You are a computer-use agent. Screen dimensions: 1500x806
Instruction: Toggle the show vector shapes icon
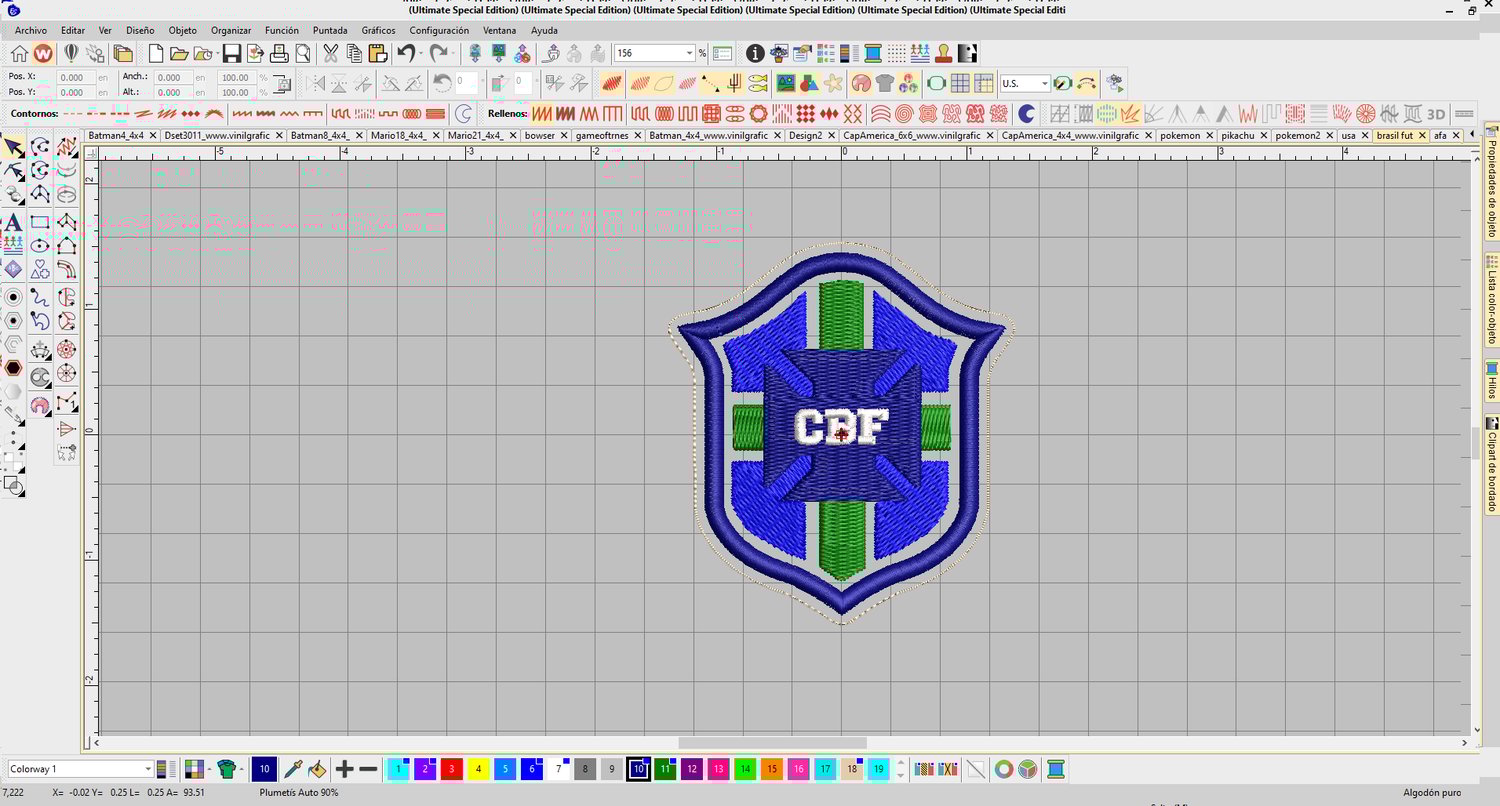[x=809, y=83]
